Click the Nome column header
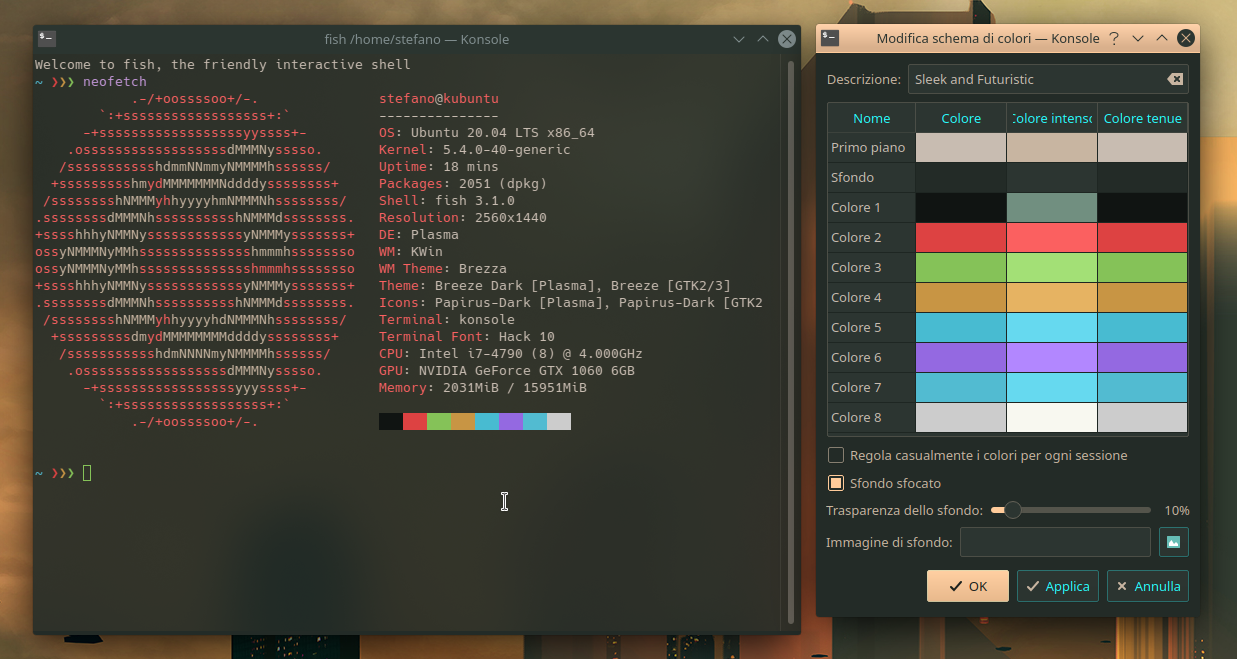1237x659 pixels. (872, 118)
